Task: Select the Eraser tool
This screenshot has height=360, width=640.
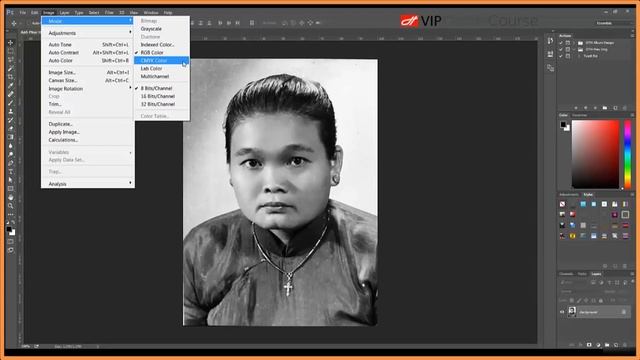Action: 11,128
